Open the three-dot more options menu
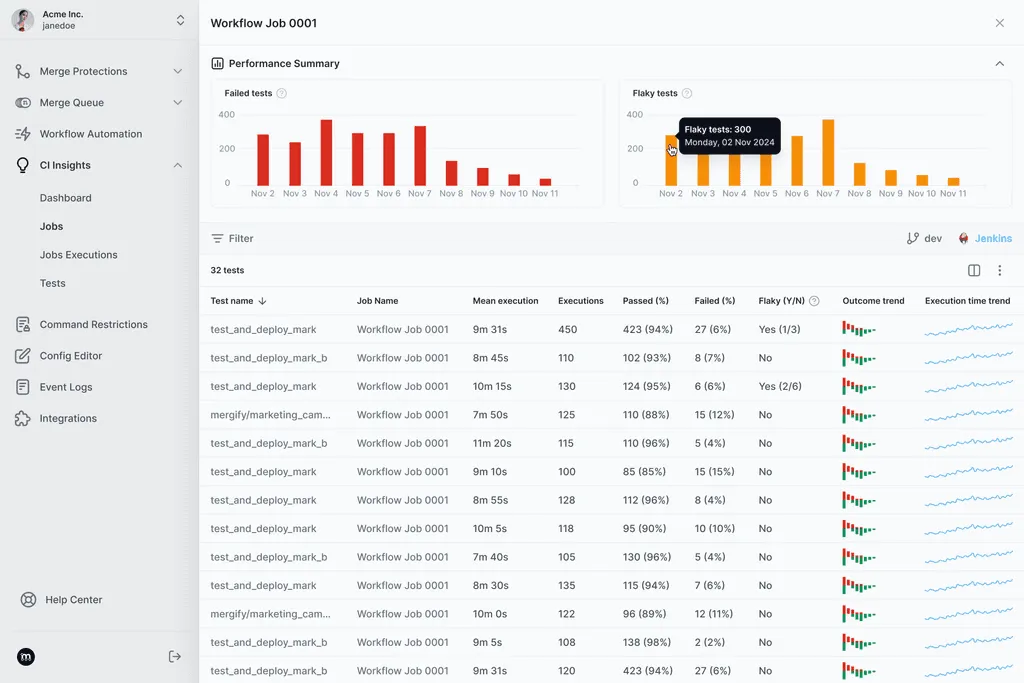Image resolution: width=1024 pixels, height=683 pixels. [x=999, y=270]
